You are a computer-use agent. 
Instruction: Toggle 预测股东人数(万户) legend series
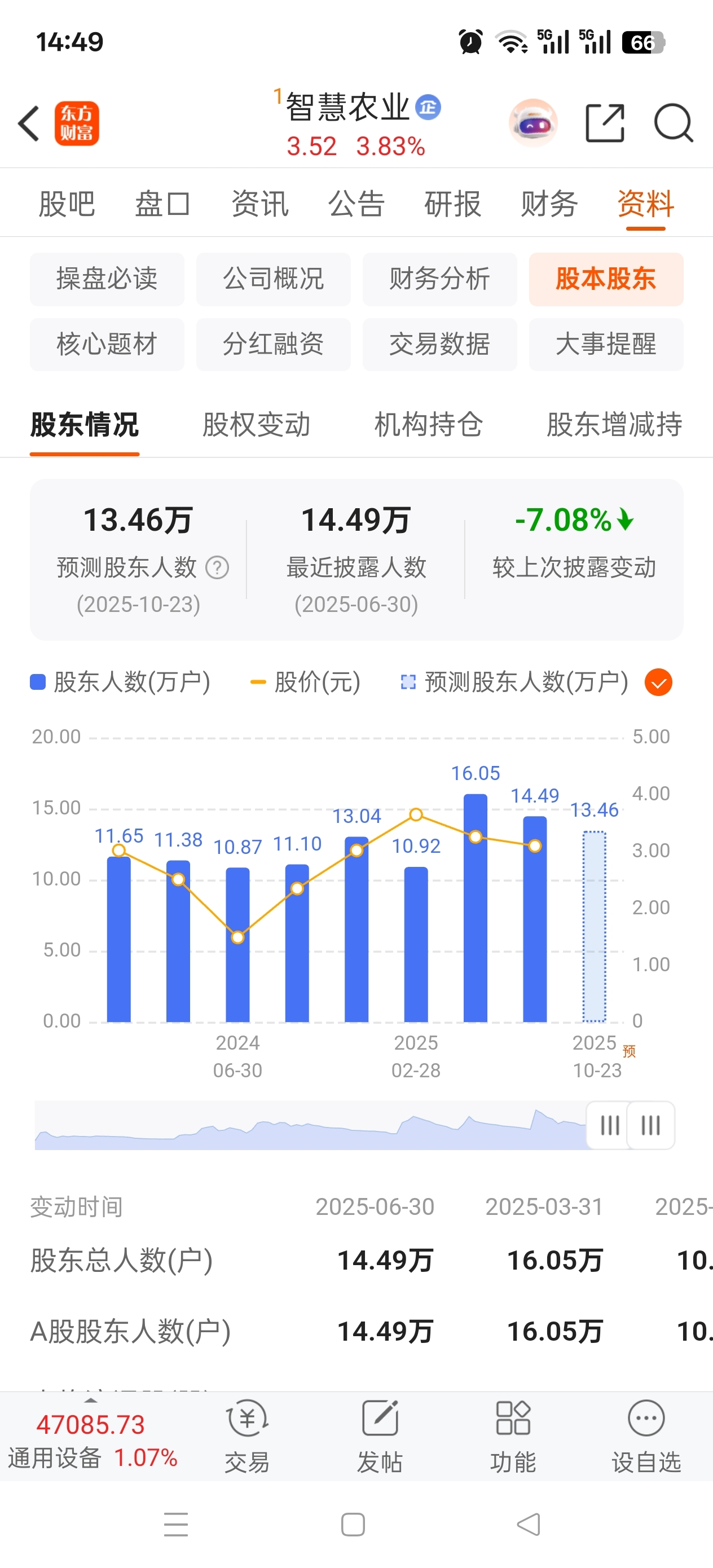click(514, 682)
